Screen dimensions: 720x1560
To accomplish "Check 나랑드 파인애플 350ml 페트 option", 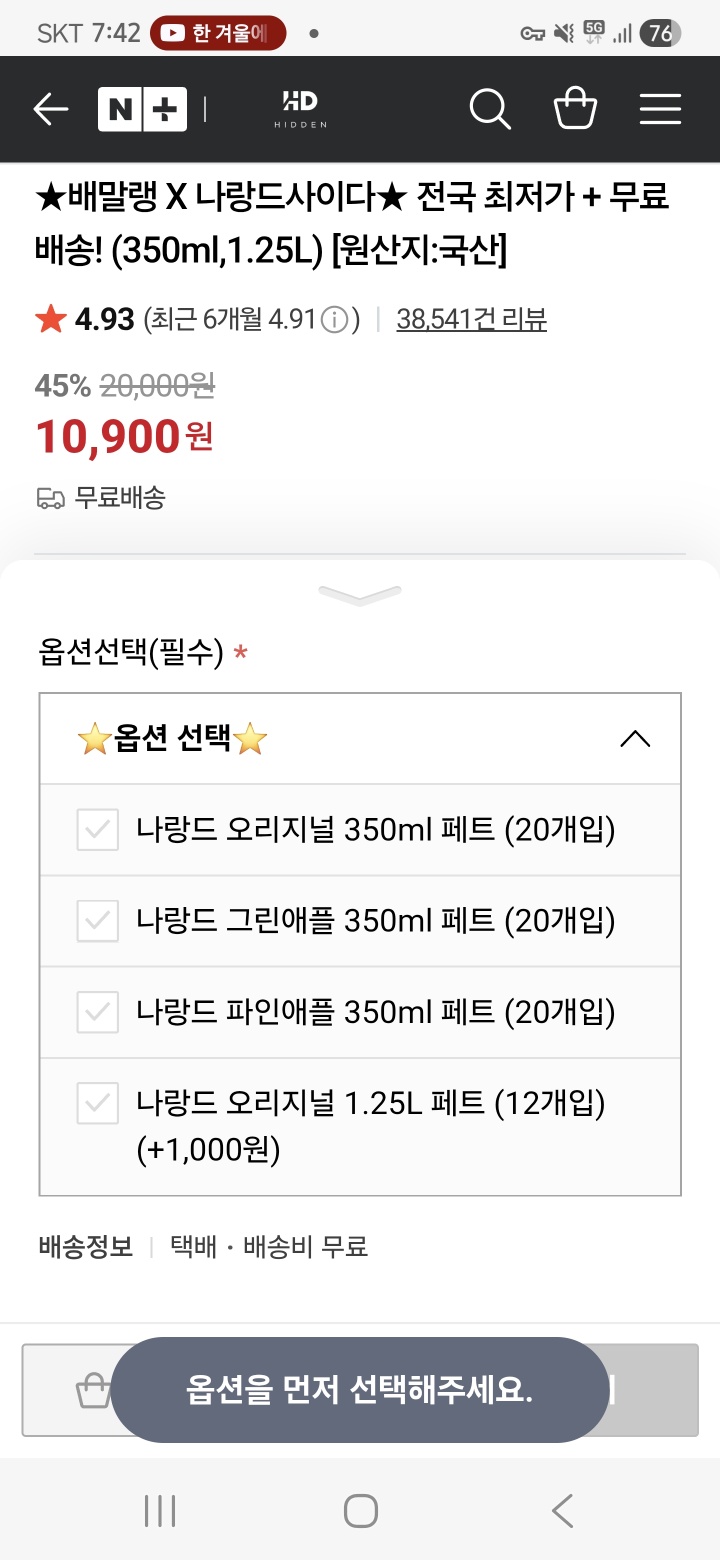I will pyautogui.click(x=98, y=1012).
